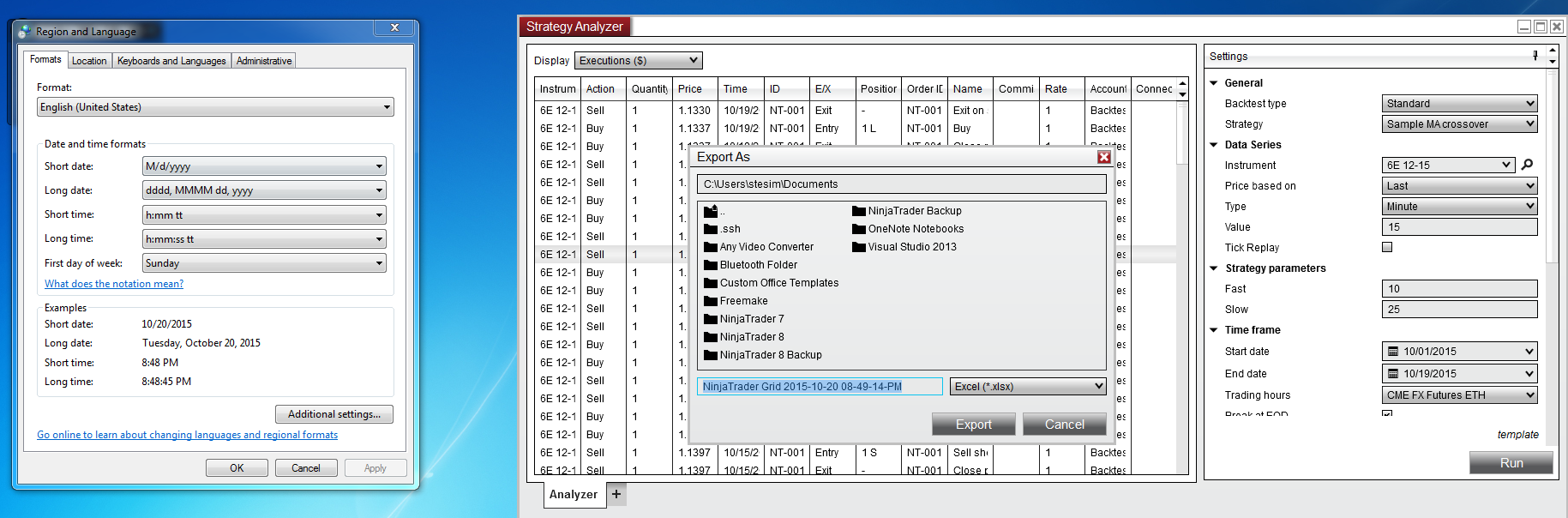The image size is (1568, 518).
Task: Open the Trading hours dropdown
Action: (x=1459, y=395)
